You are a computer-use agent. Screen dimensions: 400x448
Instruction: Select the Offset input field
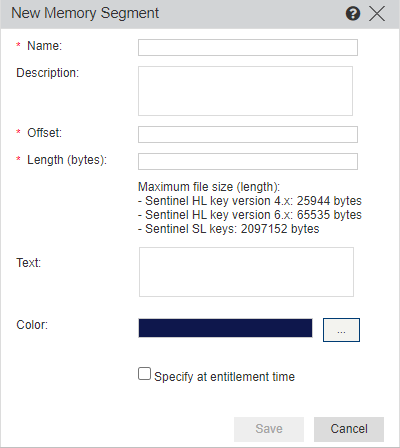pos(248,134)
